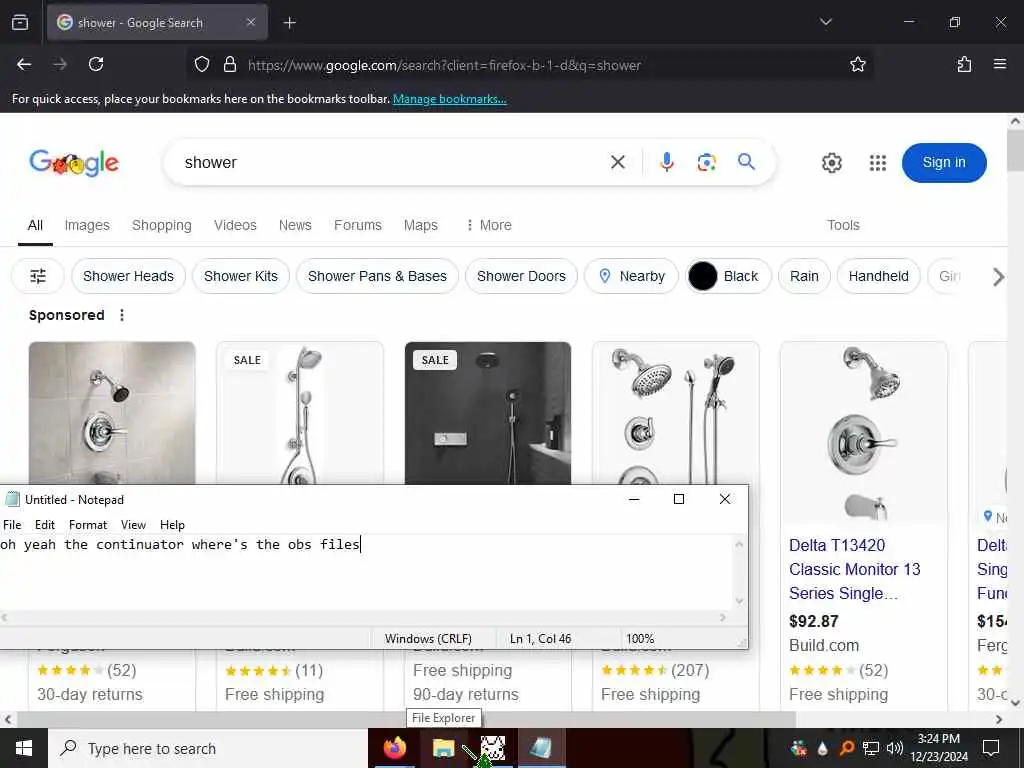
Task: Open the all filters sliders icon
Action: (38, 276)
